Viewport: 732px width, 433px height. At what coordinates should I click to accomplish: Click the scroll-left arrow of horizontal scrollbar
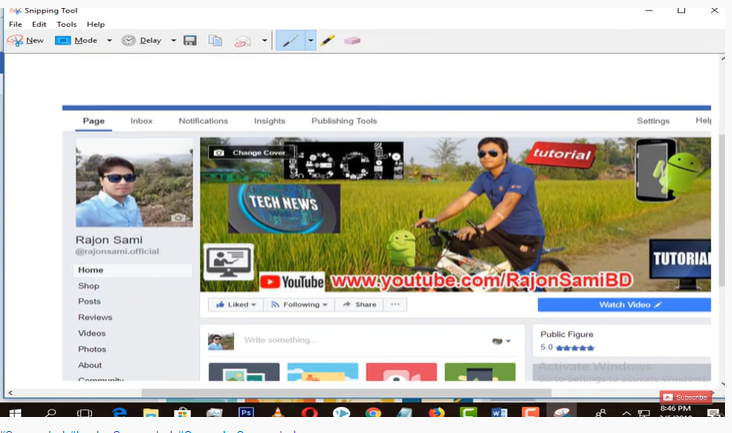10,393
